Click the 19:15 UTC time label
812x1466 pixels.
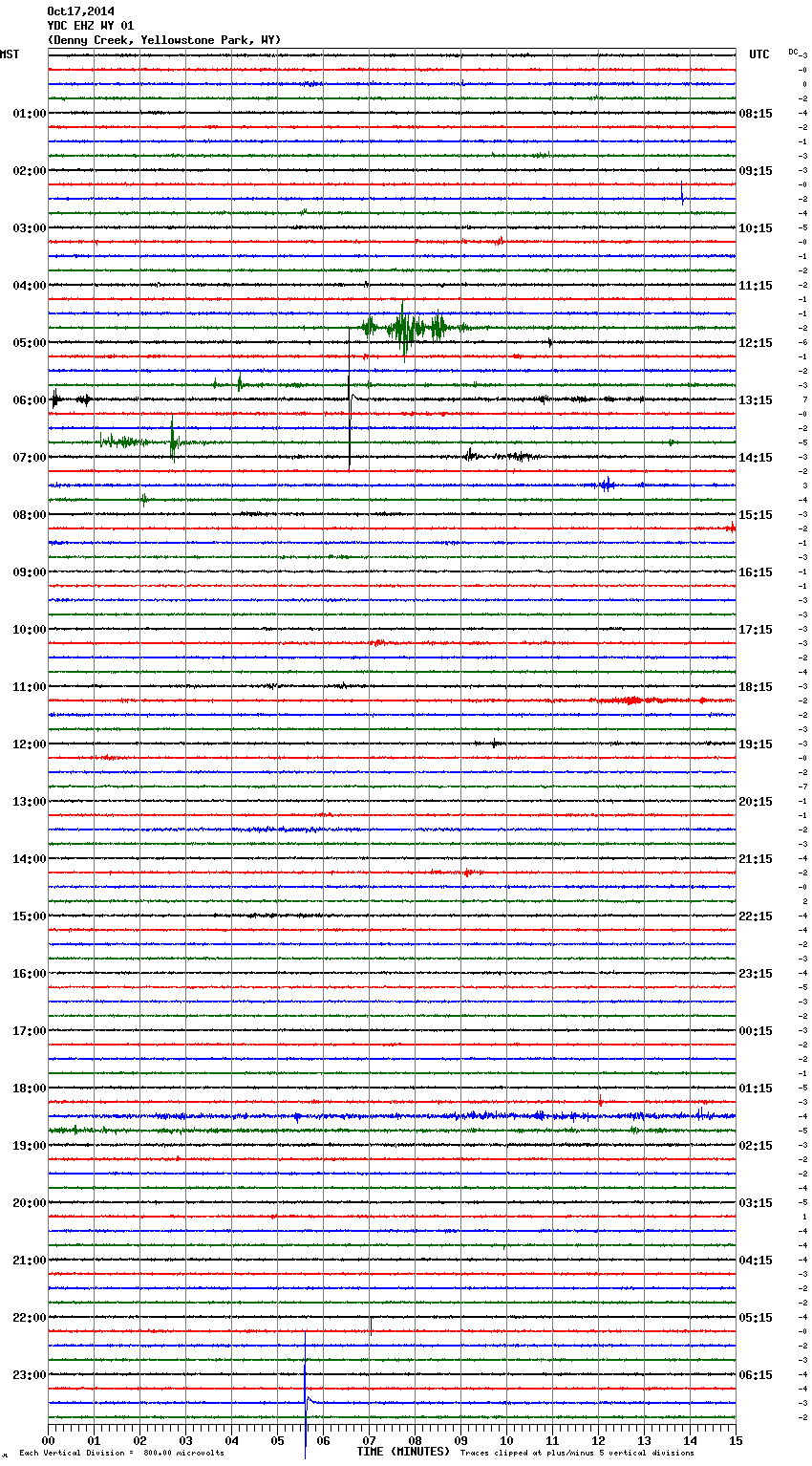click(x=756, y=744)
